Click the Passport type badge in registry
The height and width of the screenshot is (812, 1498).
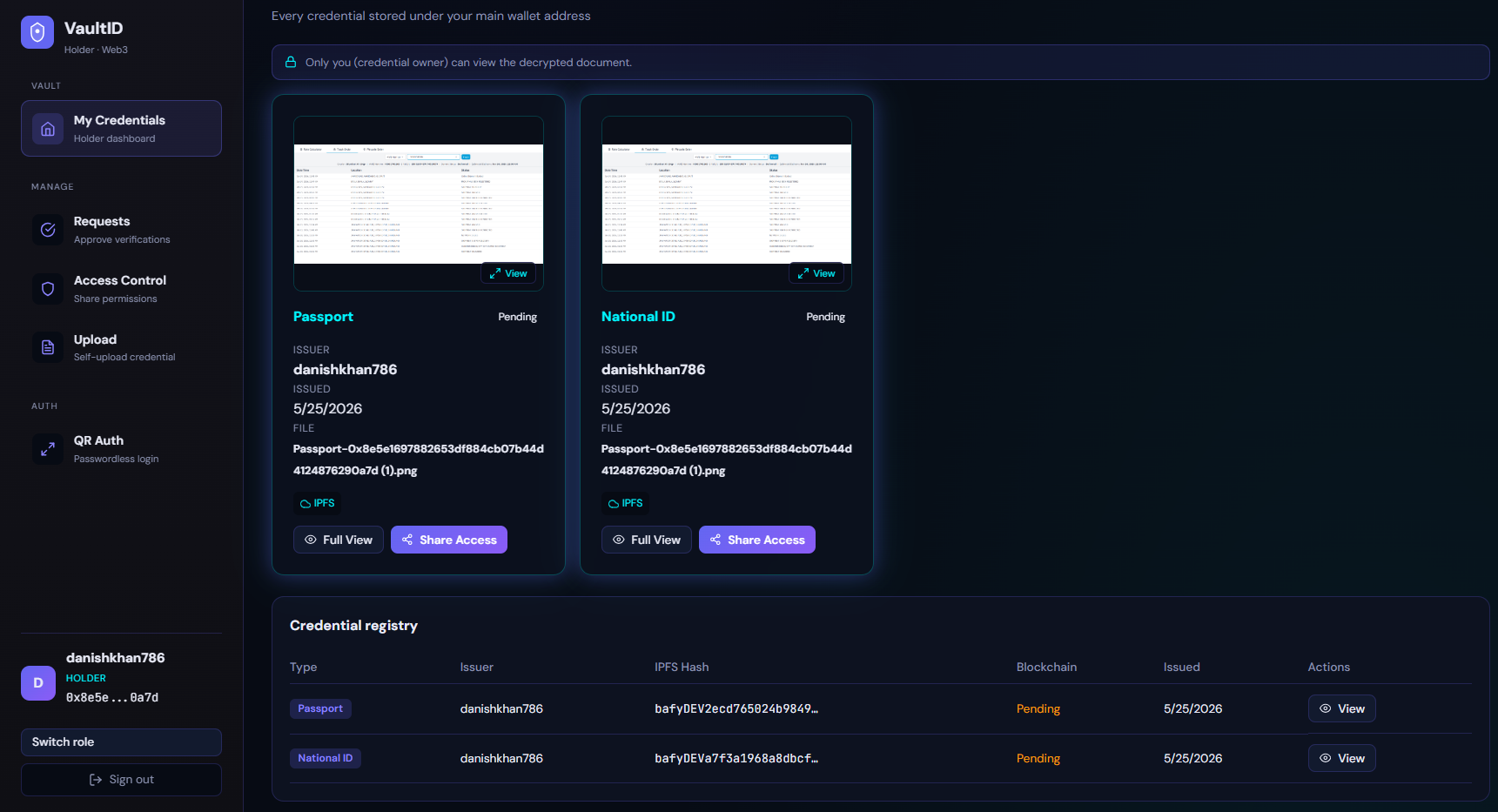tap(320, 708)
